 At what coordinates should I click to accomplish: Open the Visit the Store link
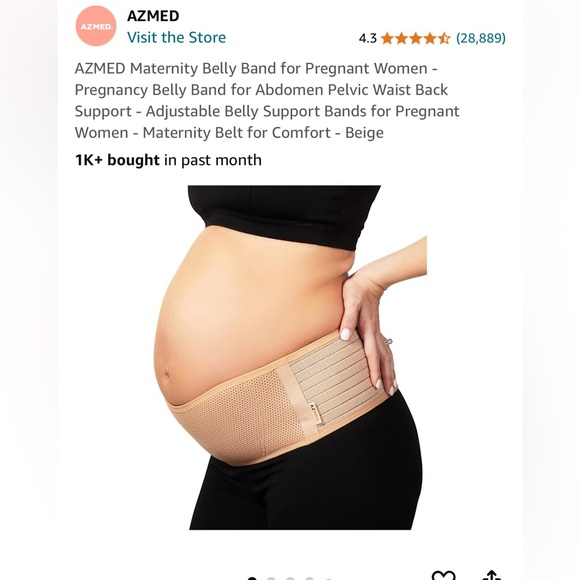click(x=176, y=37)
